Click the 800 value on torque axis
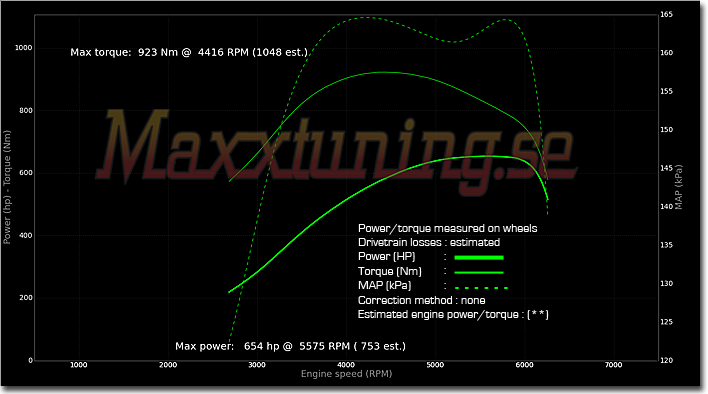 (x=26, y=111)
